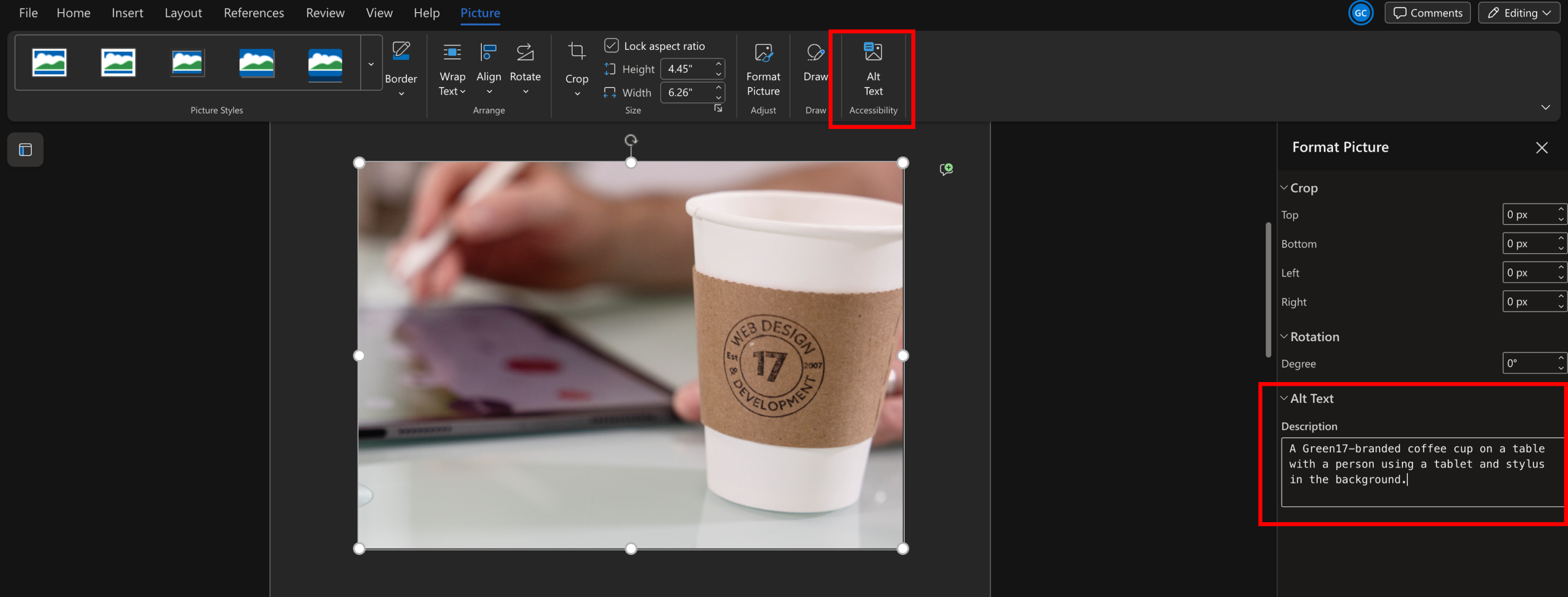
Task: Click the Alt Text description field
Action: tap(1419, 471)
